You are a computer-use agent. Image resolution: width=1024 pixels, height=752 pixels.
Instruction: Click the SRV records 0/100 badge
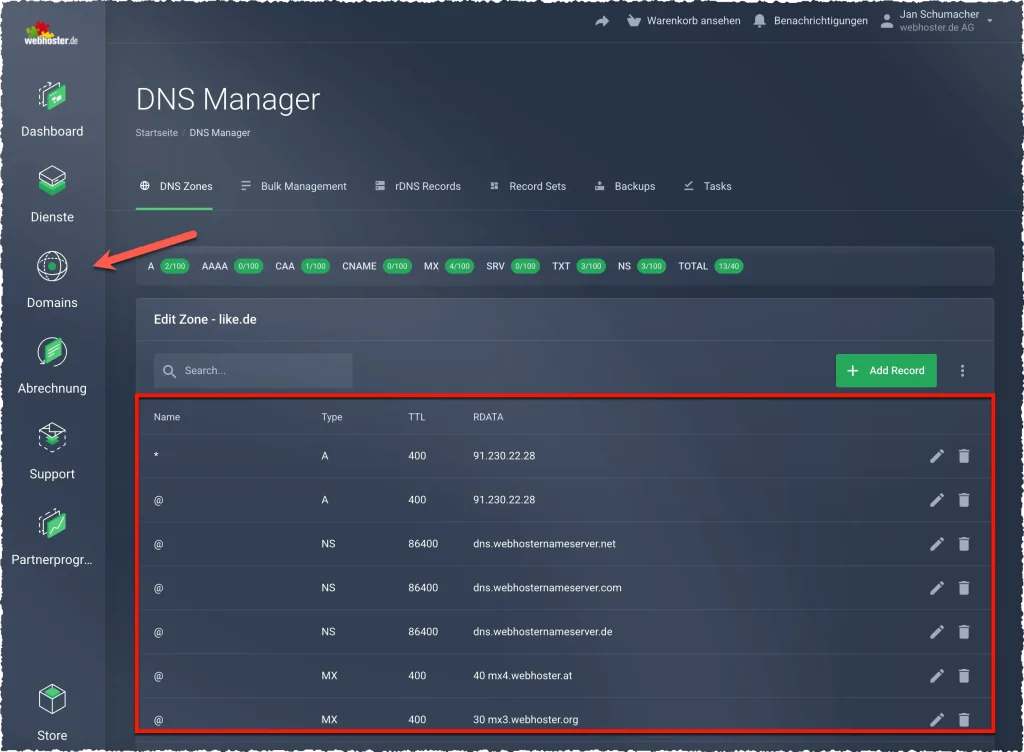coord(525,266)
